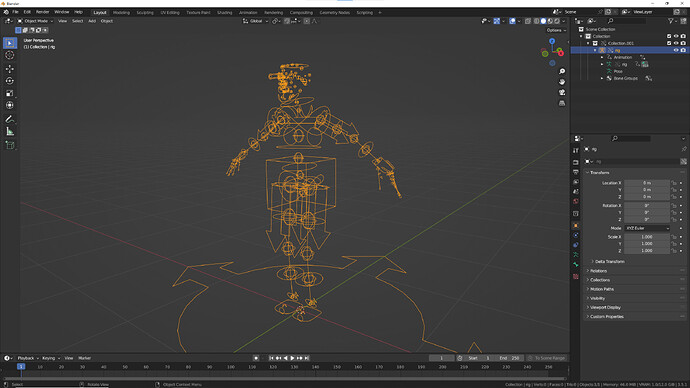The image size is (690, 388).
Task: Select the Add Cube tool
Action: click(x=10, y=145)
